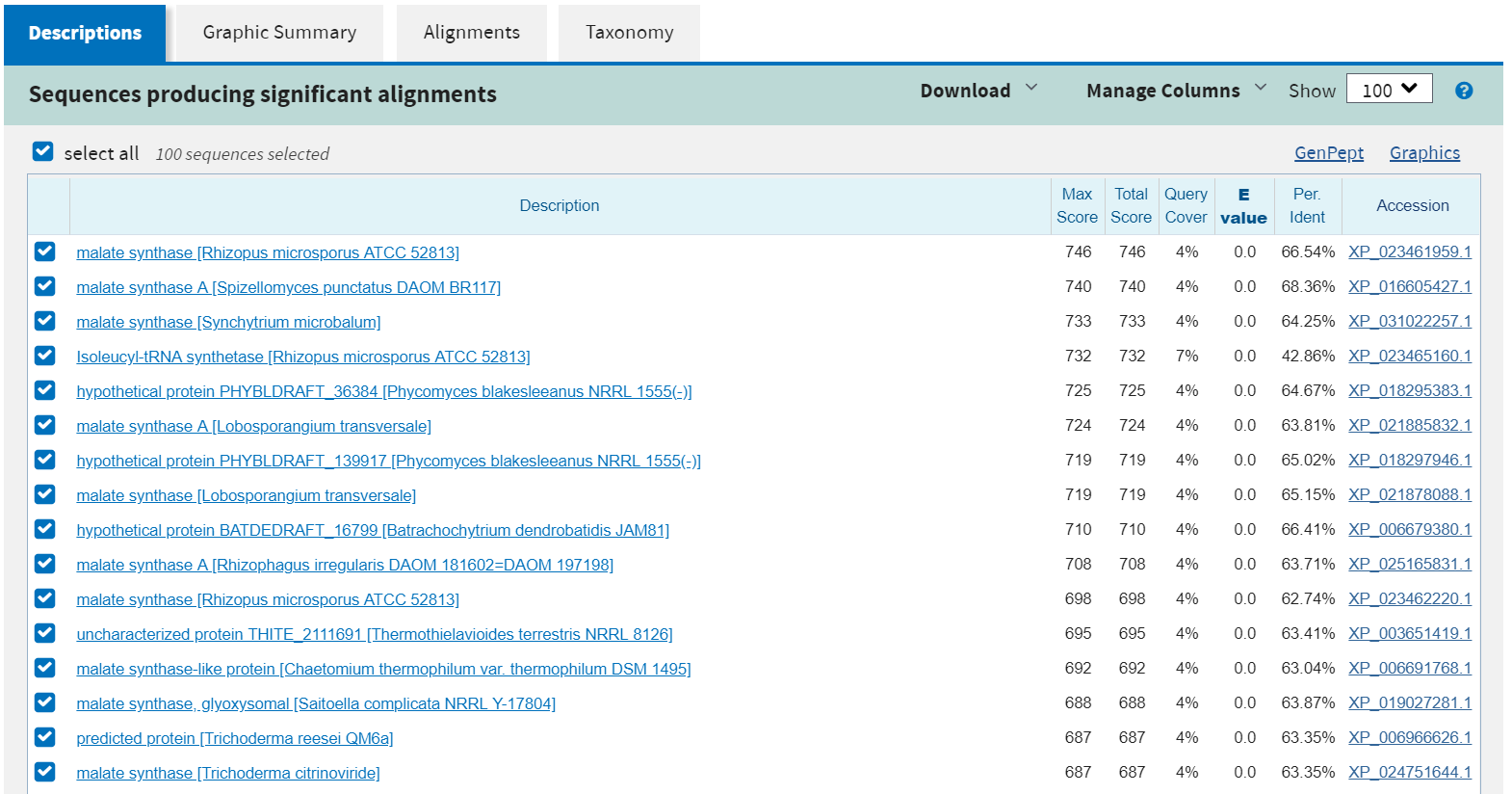
Task: Open accession XP_019027281.1
Action: [x=1410, y=702]
